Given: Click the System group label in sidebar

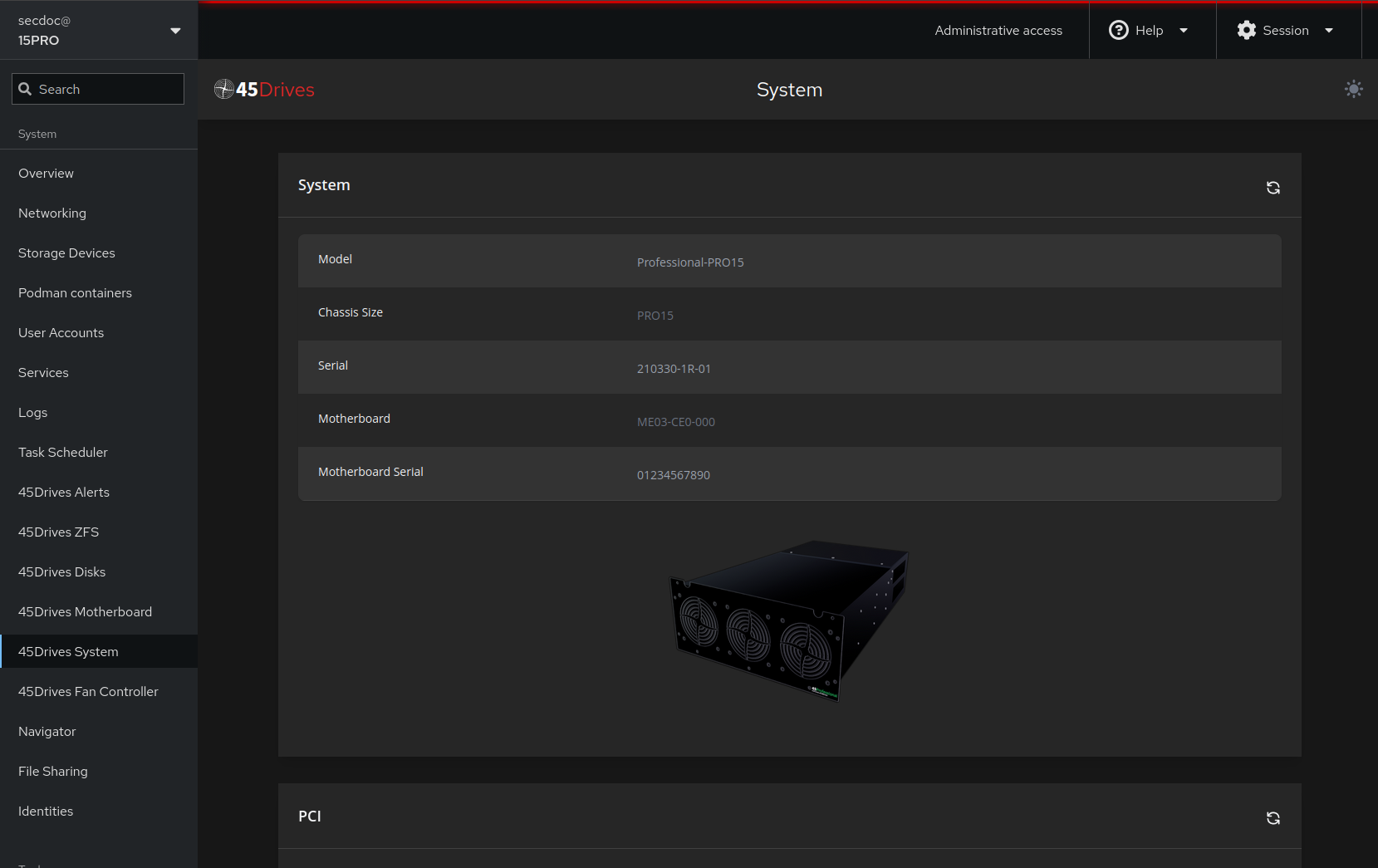Looking at the screenshot, I should tap(37, 134).
